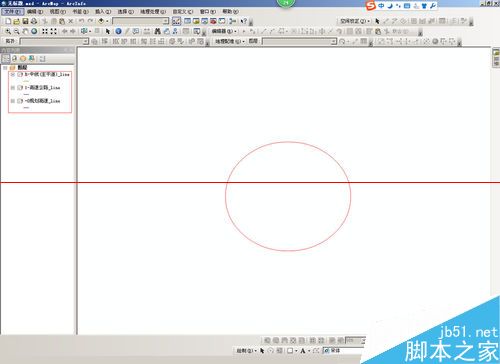Click symbol swatch under first _line layer
The image size is (500, 364).
pos(26,81)
